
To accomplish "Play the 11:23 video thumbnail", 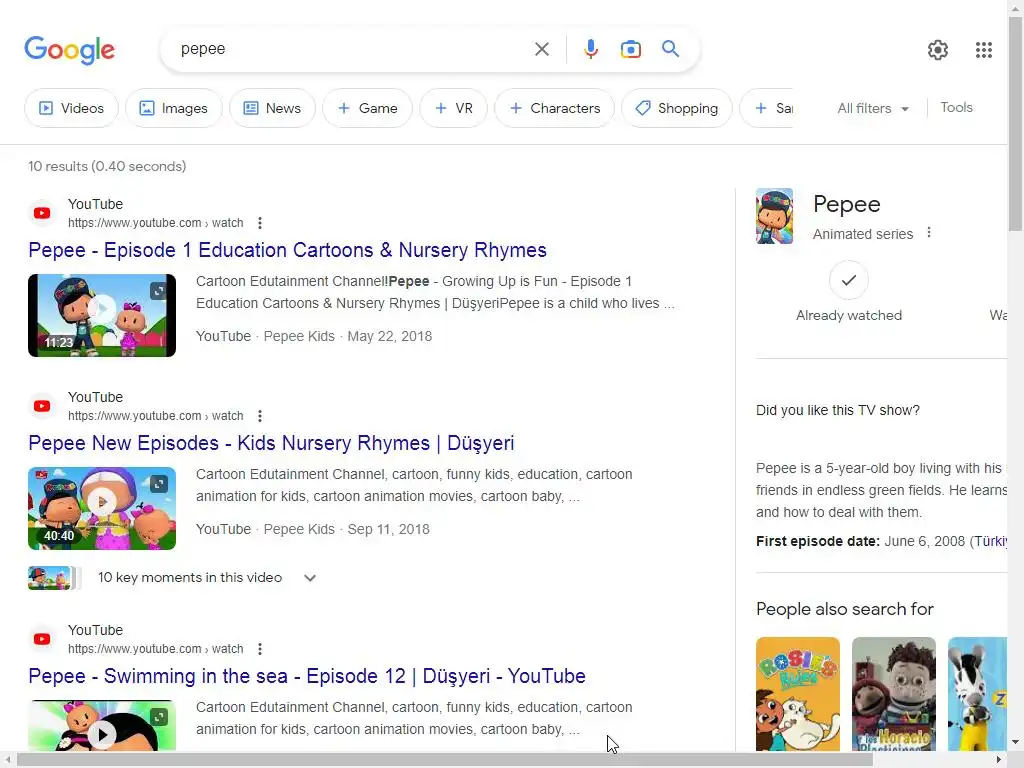I will tap(102, 315).
